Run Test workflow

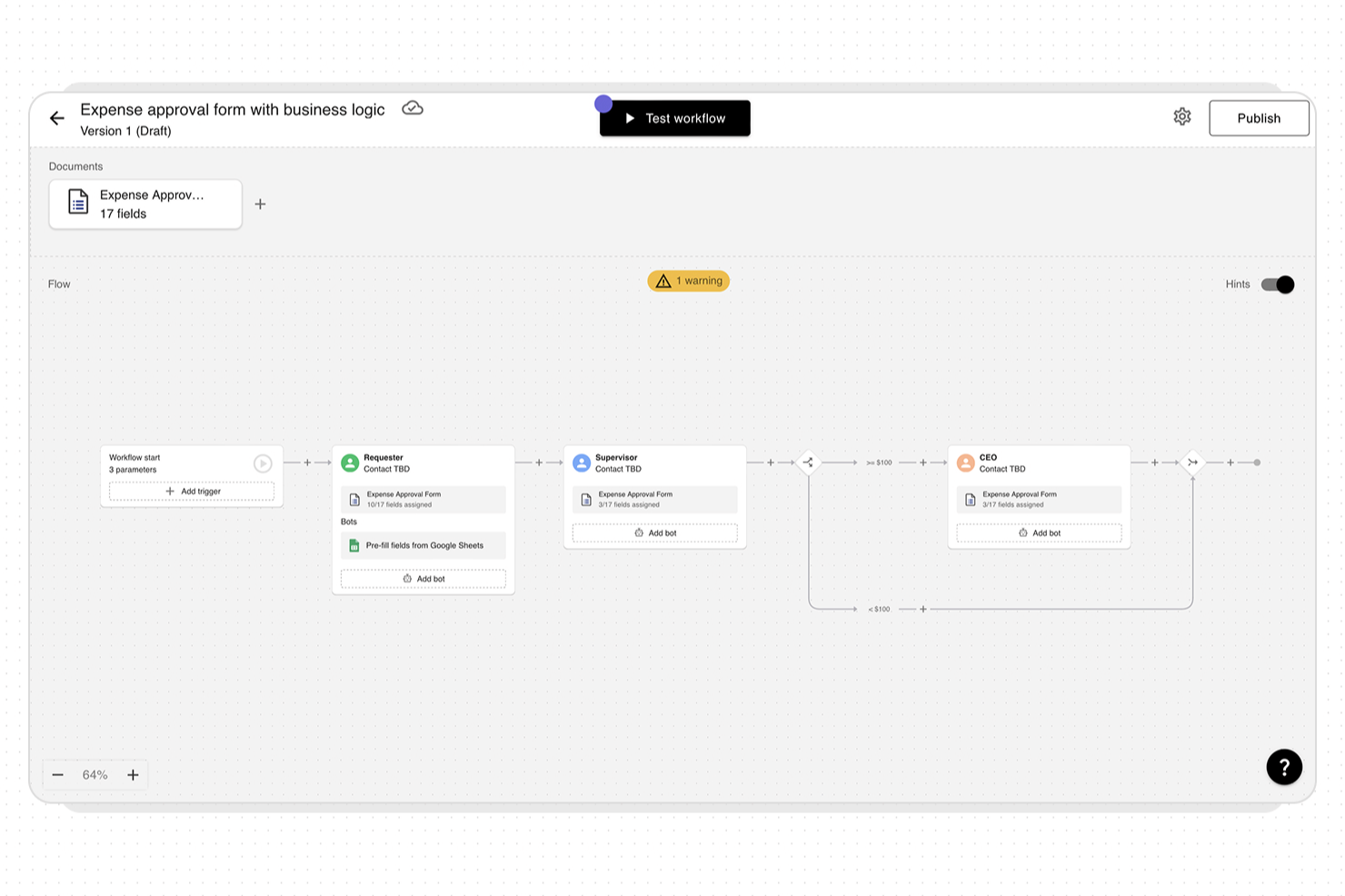674,118
